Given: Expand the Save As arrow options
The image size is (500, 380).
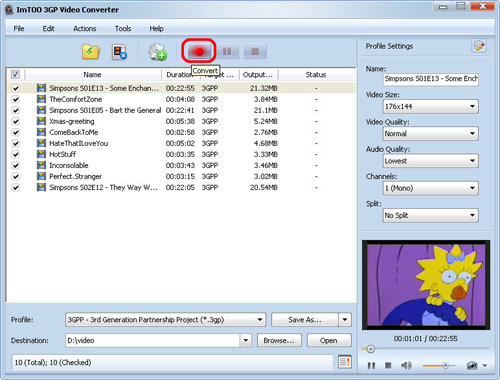Looking at the screenshot, I should click(345, 320).
